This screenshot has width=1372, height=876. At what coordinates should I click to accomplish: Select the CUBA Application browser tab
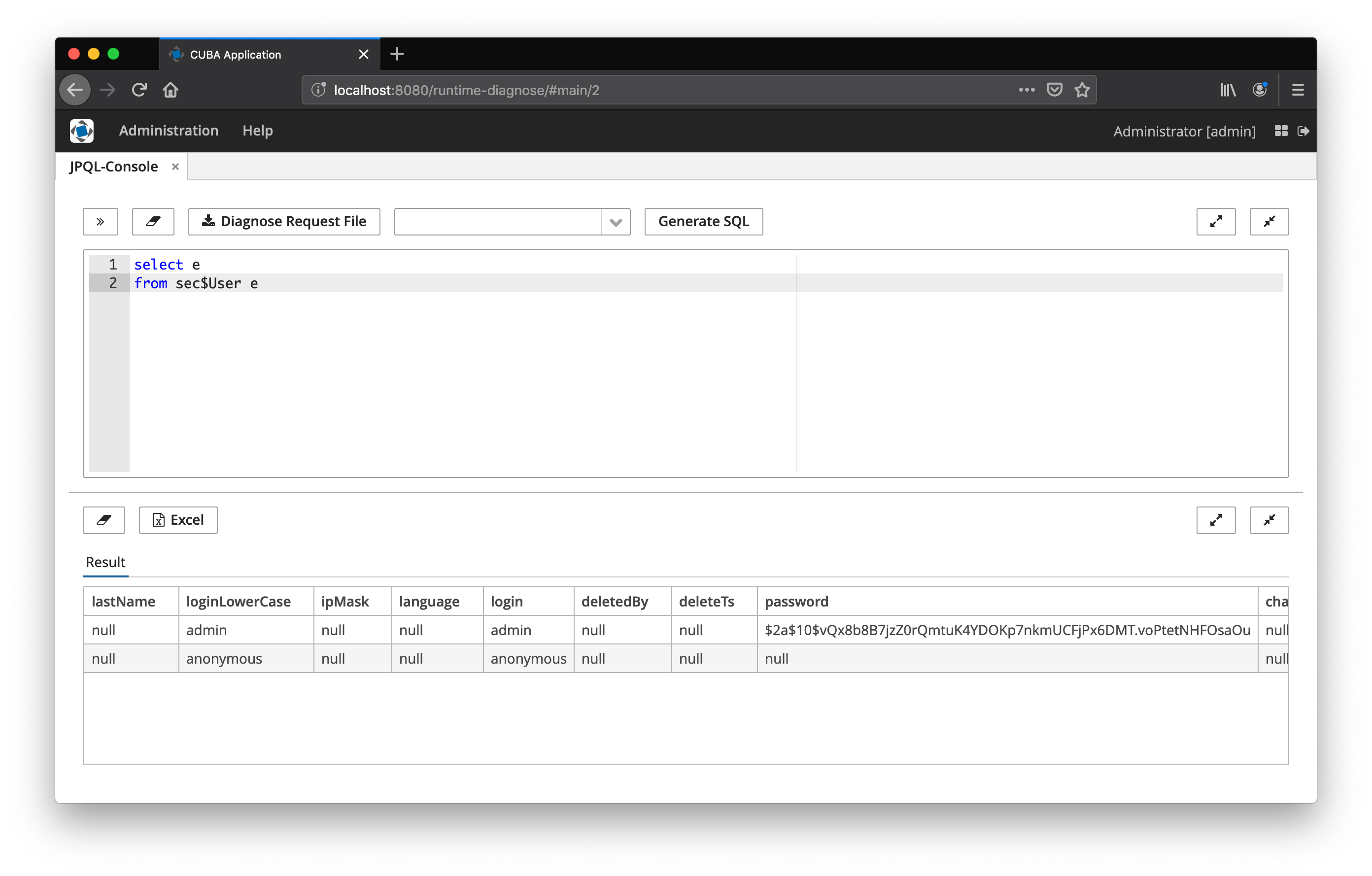point(270,55)
